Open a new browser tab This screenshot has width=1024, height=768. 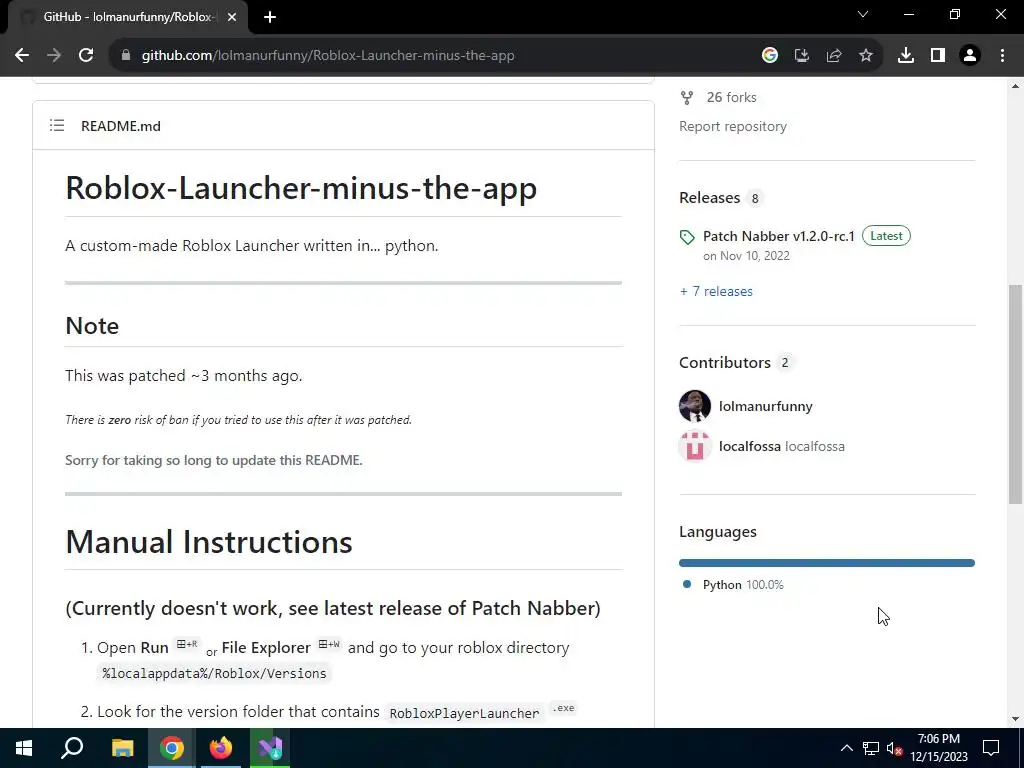click(x=270, y=17)
